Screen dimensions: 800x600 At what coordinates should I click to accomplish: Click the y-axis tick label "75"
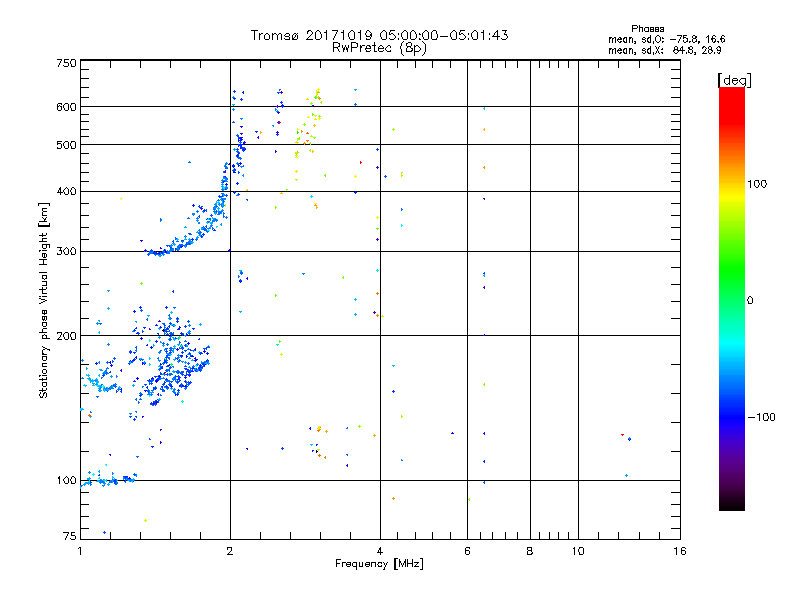point(70,536)
